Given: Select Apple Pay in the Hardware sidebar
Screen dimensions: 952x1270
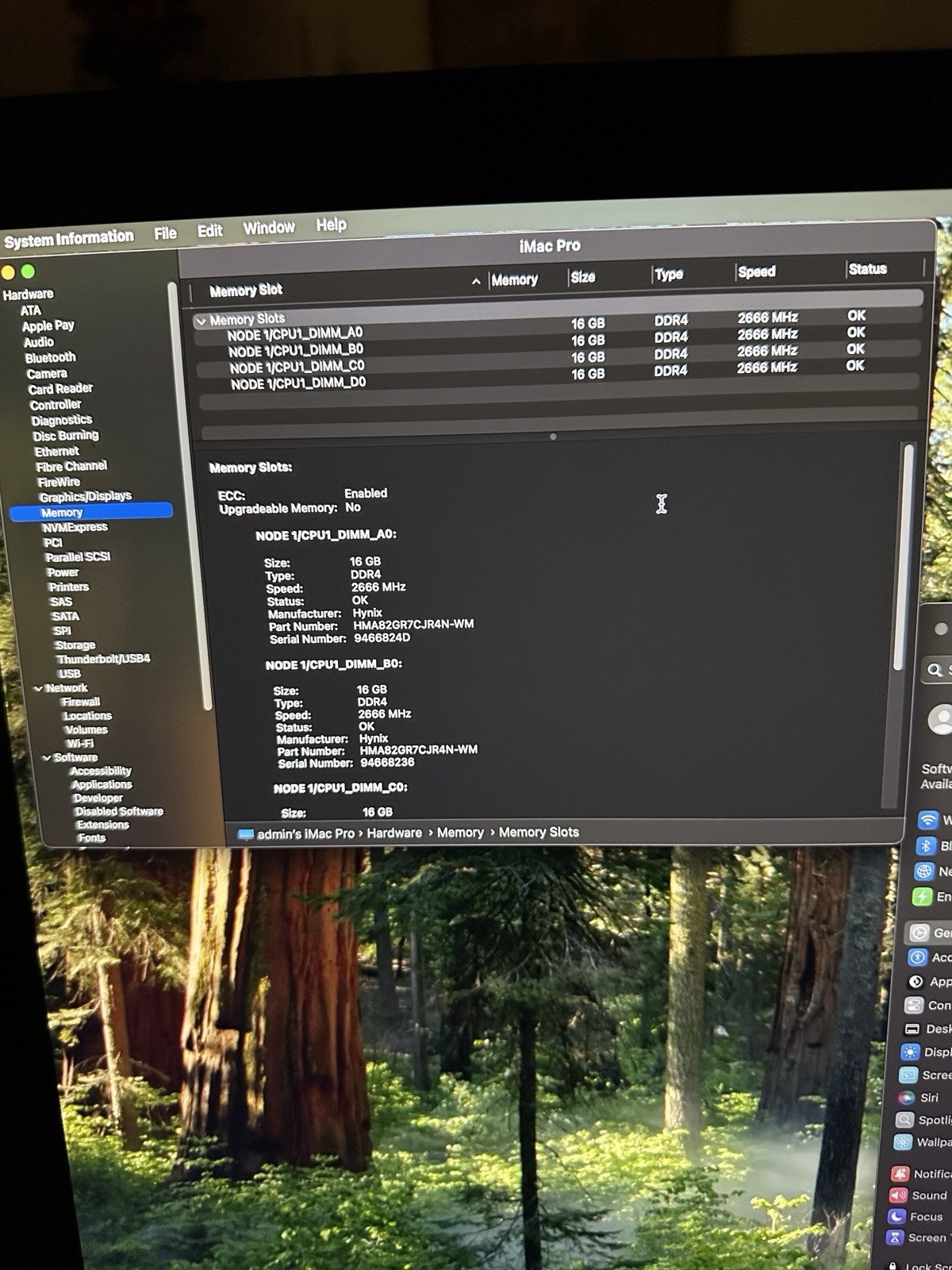Looking at the screenshot, I should tap(48, 325).
